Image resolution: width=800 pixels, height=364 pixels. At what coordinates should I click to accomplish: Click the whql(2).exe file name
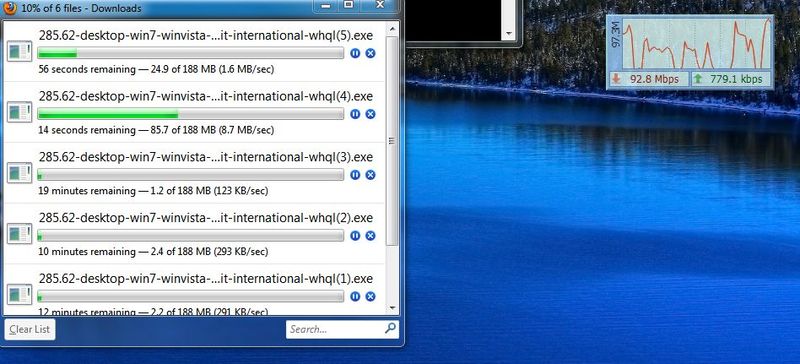pyautogui.click(x=206, y=218)
